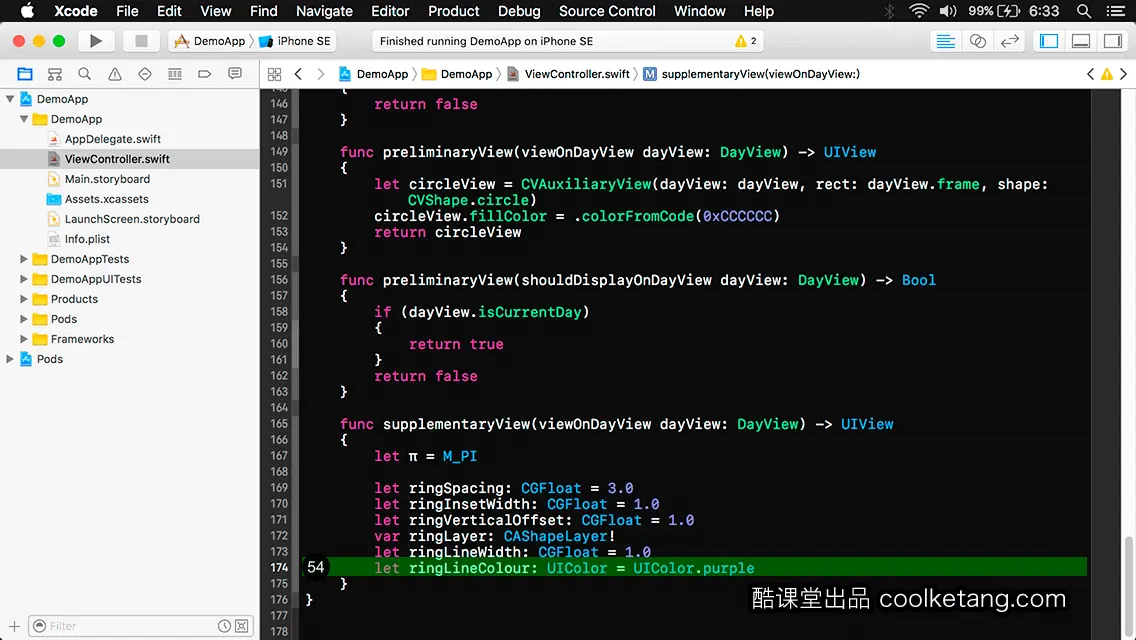Open the Editor menu

[x=390, y=11]
